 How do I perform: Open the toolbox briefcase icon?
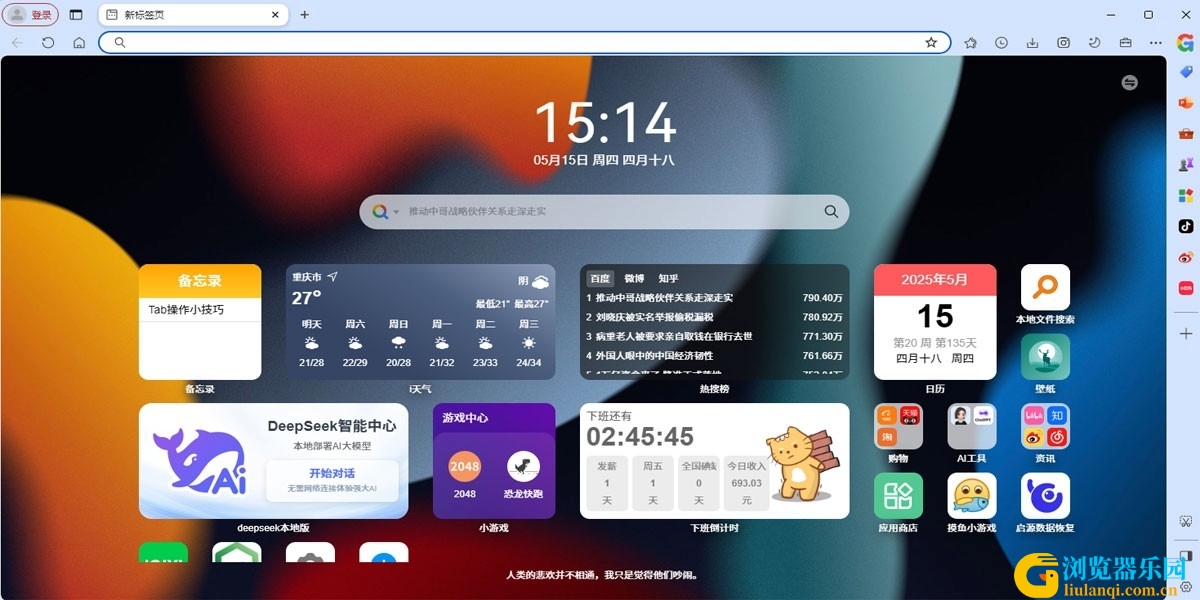[1125, 43]
